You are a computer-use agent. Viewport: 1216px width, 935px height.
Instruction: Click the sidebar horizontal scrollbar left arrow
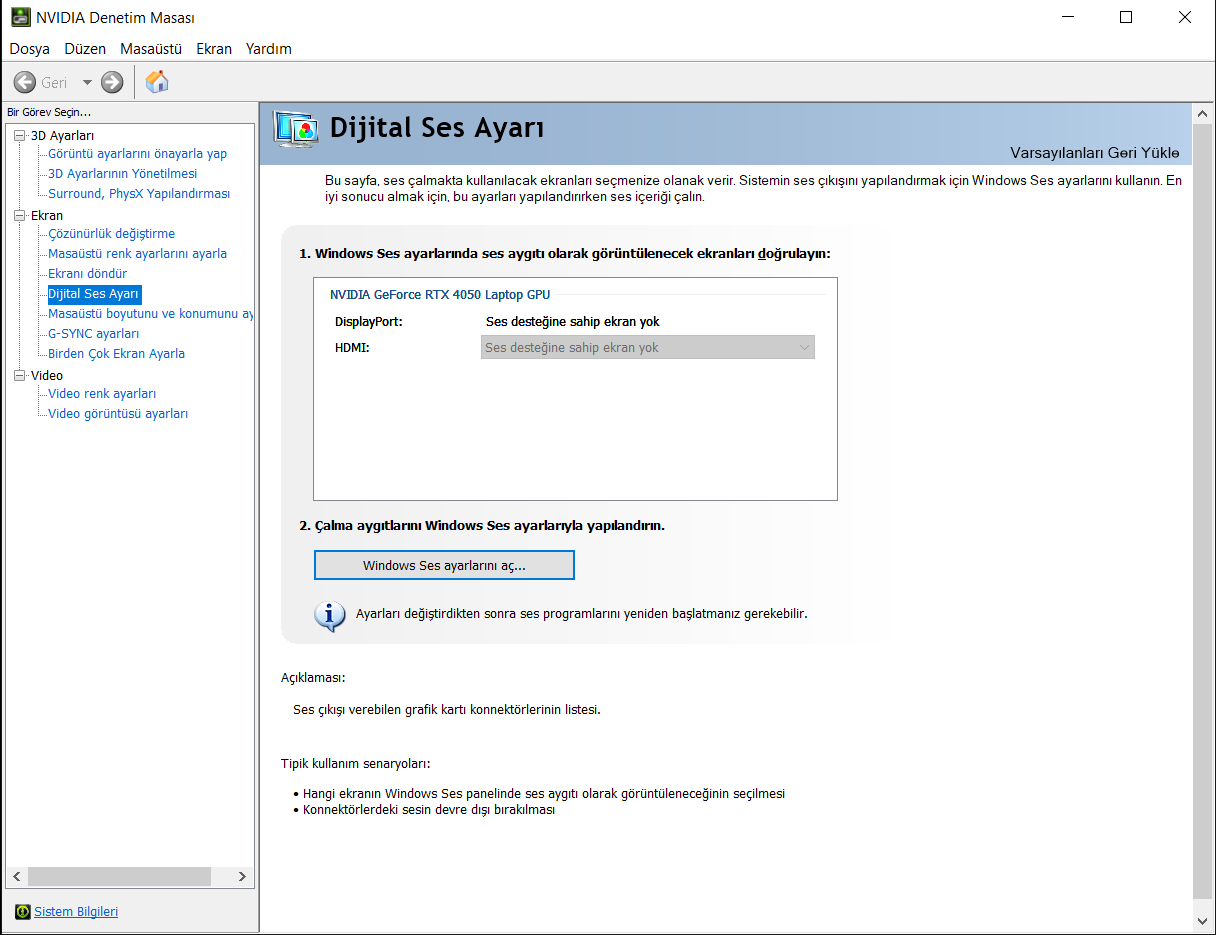(x=17, y=877)
